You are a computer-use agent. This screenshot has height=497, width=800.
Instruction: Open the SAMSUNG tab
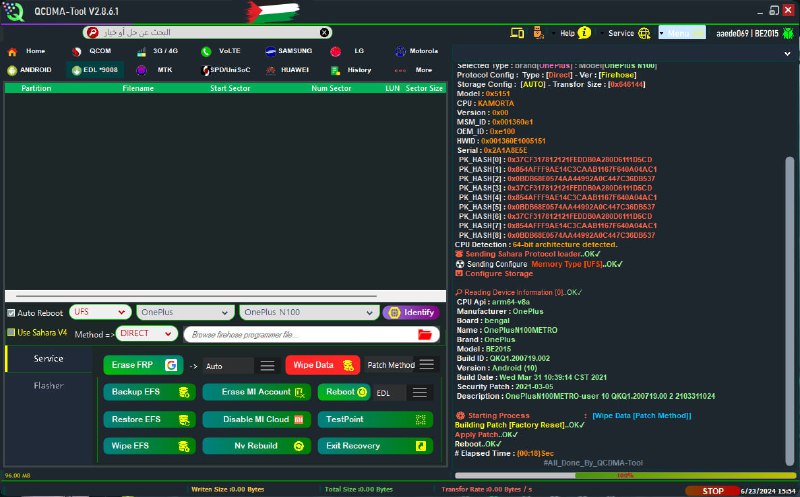click(289, 51)
